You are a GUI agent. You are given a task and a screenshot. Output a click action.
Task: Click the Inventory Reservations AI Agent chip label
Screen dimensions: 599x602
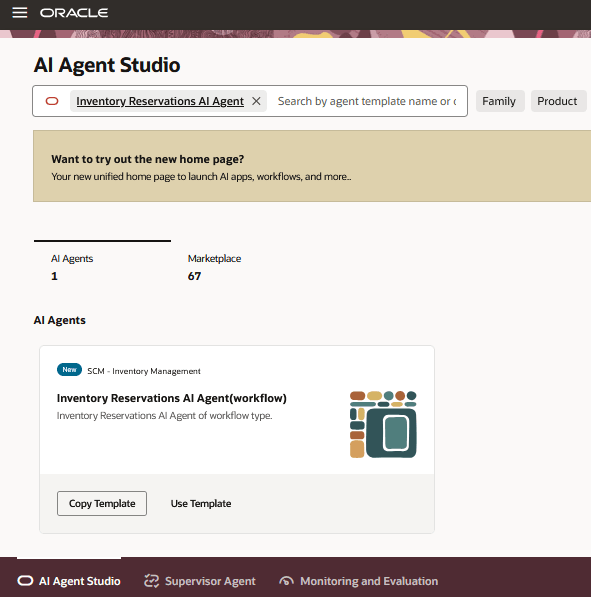click(x=160, y=101)
